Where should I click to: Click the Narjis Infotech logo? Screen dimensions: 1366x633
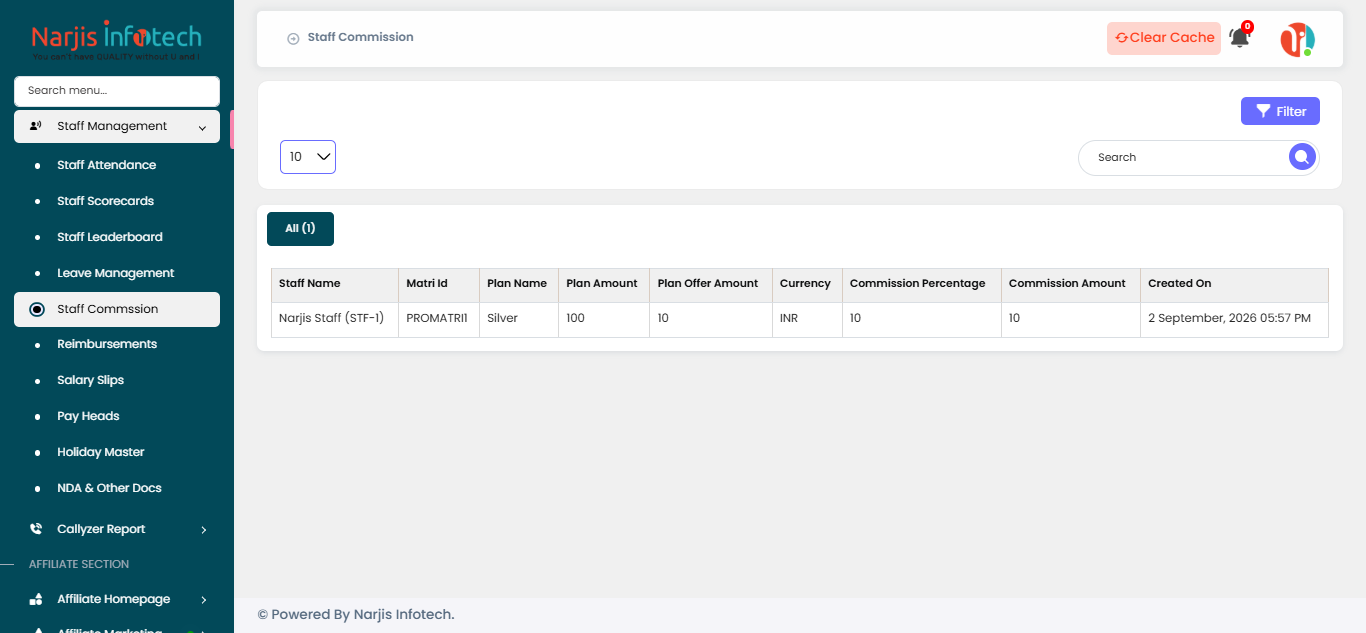click(116, 42)
